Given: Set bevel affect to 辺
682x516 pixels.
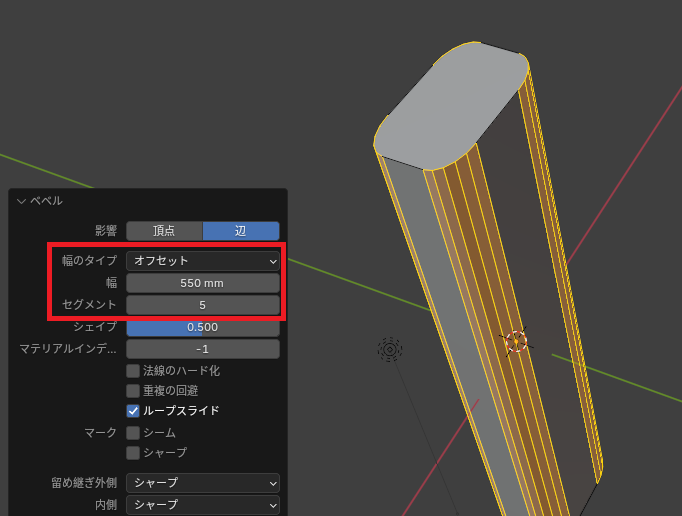Looking at the screenshot, I should pyautogui.click(x=241, y=231).
